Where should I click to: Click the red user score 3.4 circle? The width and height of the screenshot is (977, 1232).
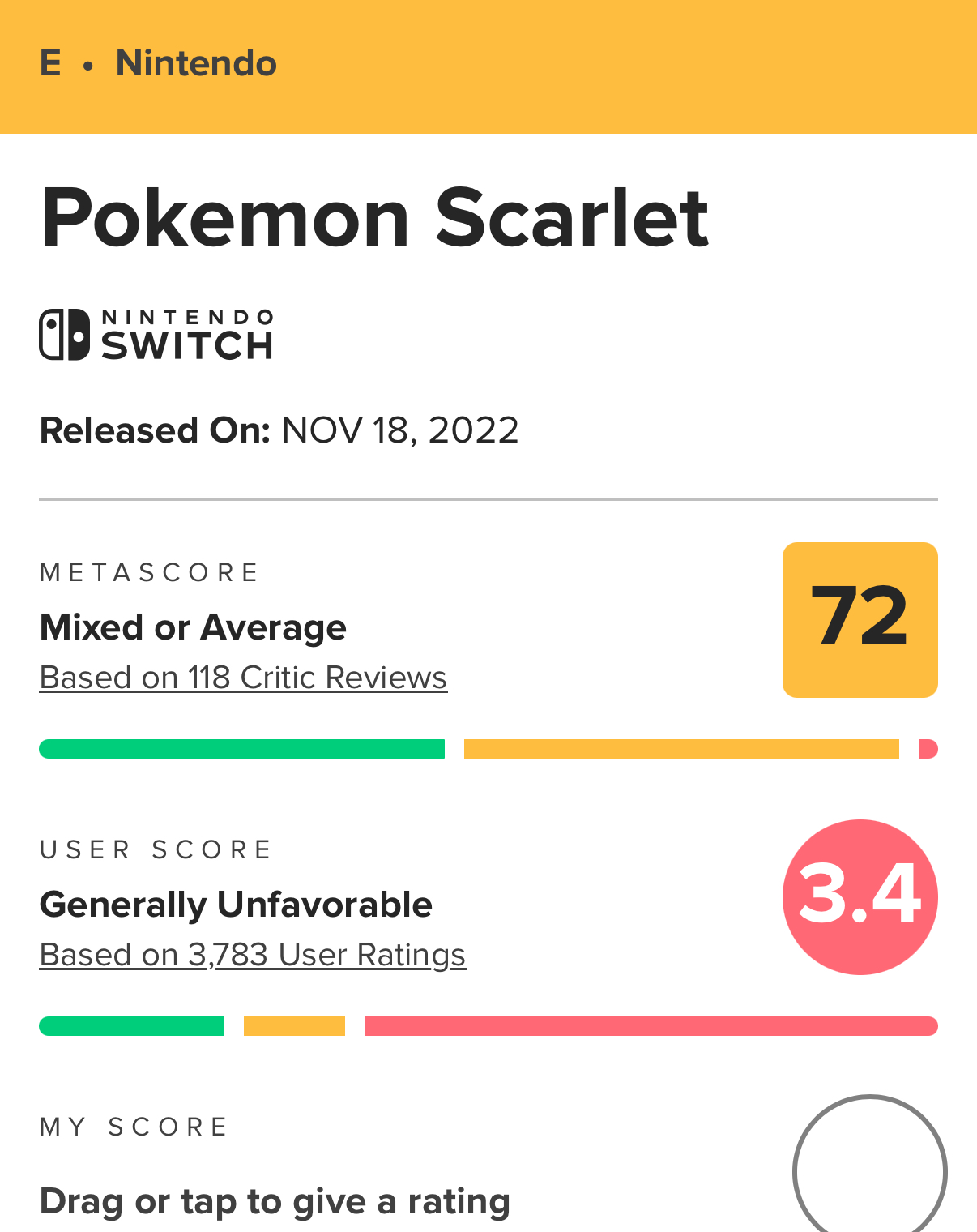[860, 896]
